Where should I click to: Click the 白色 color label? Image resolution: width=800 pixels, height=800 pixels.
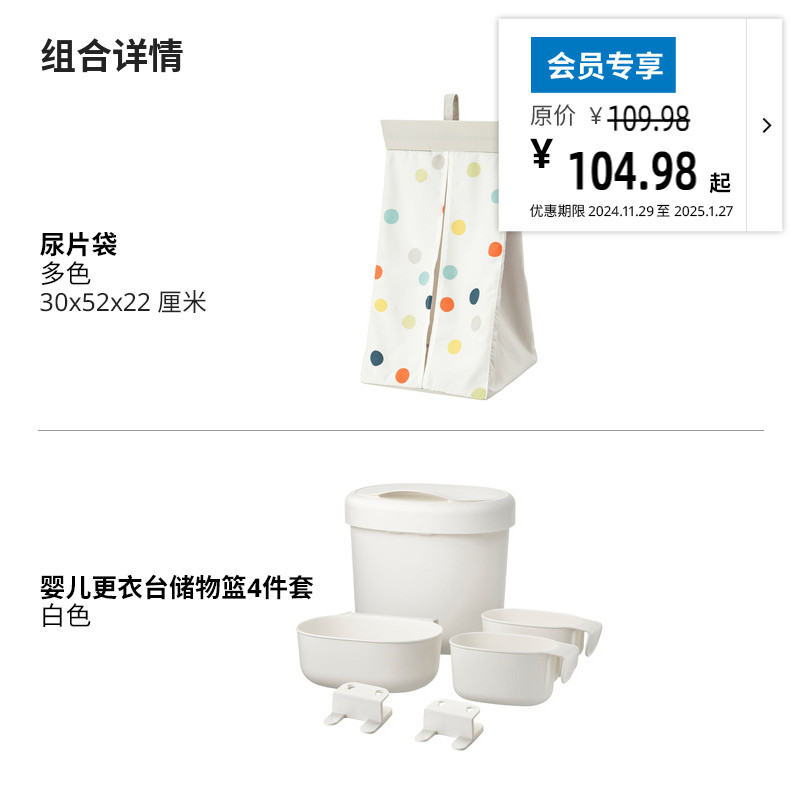tap(65, 616)
